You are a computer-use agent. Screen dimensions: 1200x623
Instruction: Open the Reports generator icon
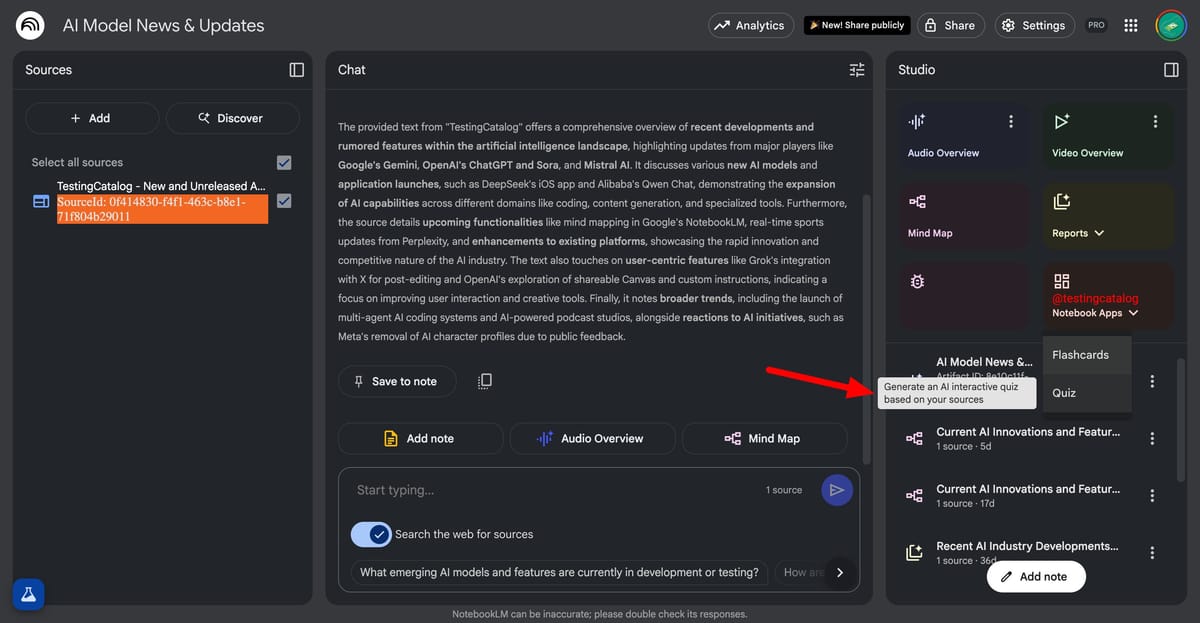[x=1062, y=201]
